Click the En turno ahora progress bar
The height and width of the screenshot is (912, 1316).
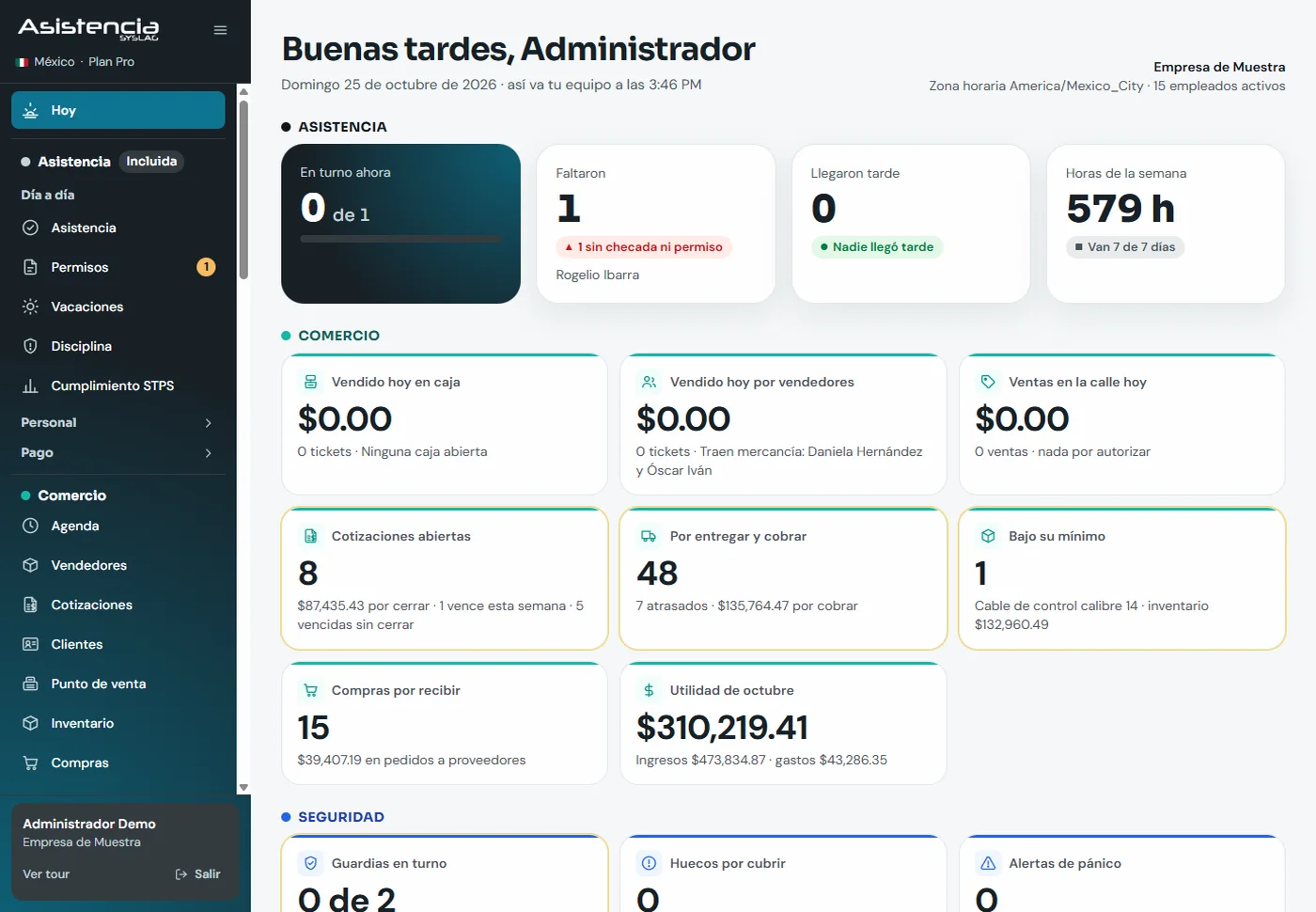pyautogui.click(x=400, y=240)
